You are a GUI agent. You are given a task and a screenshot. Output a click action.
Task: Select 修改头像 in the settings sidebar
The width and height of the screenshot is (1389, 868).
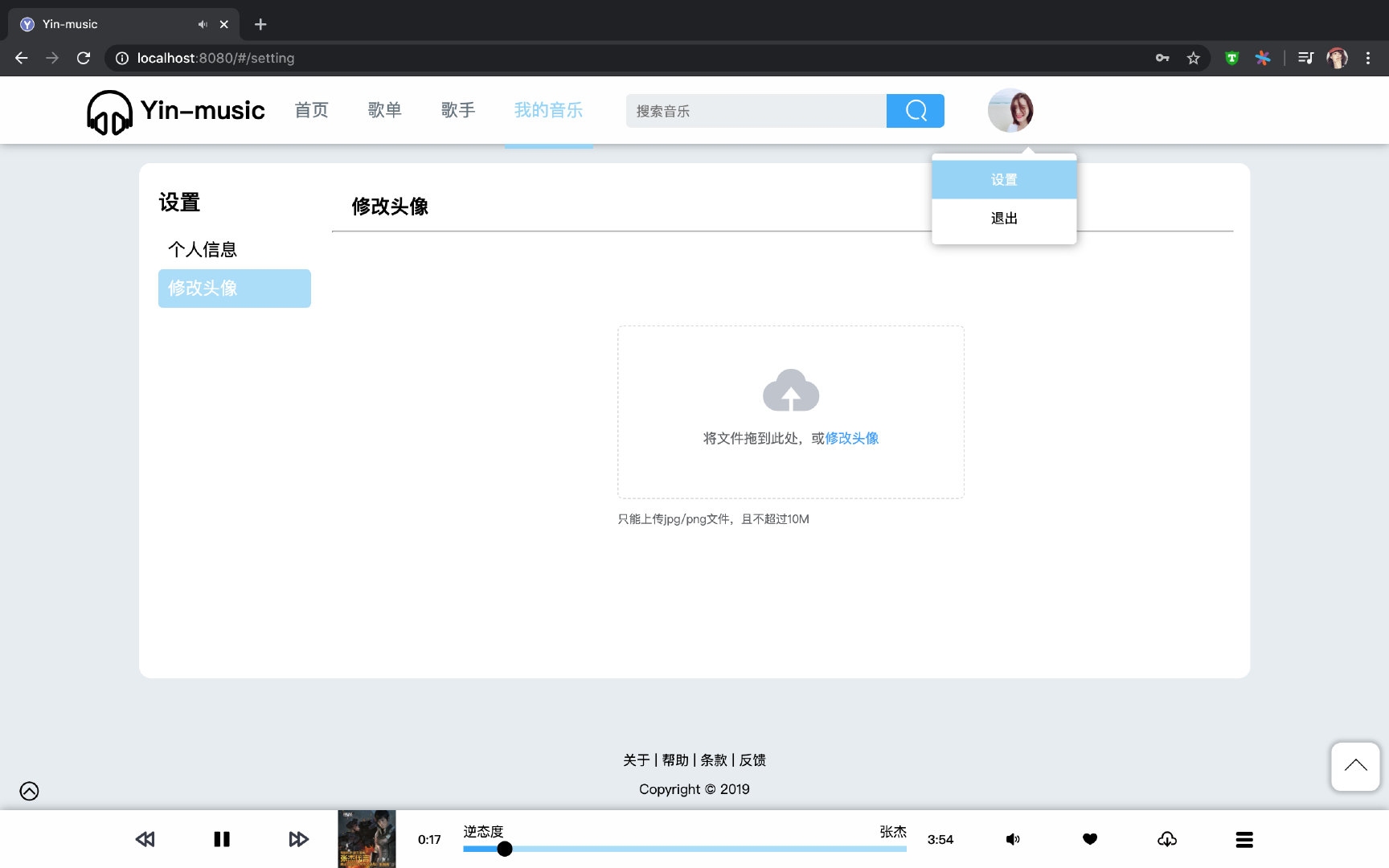235,289
